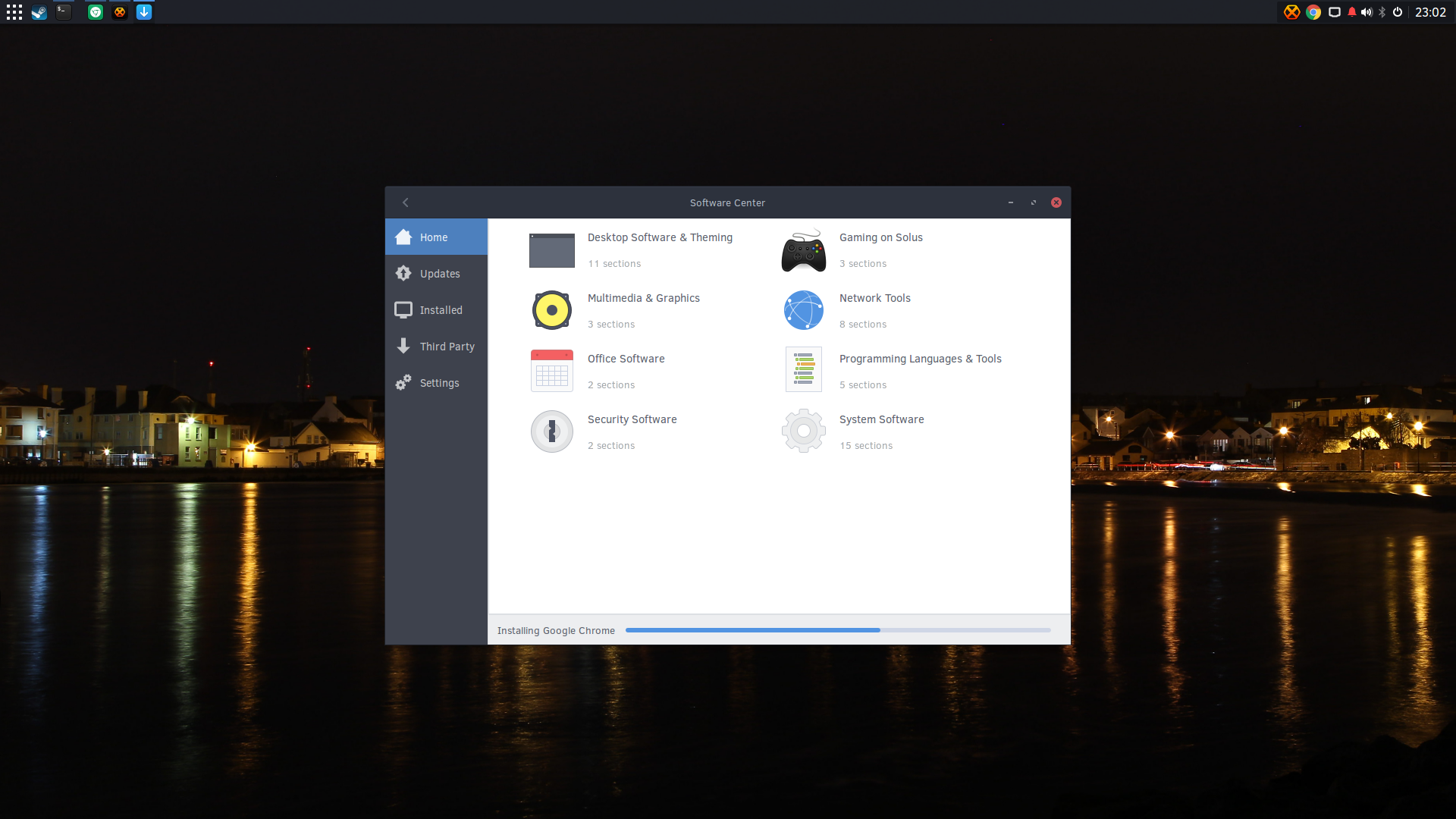Open Multimedia & Graphics category
Viewport: 1456px width, 819px height.
[x=643, y=298]
